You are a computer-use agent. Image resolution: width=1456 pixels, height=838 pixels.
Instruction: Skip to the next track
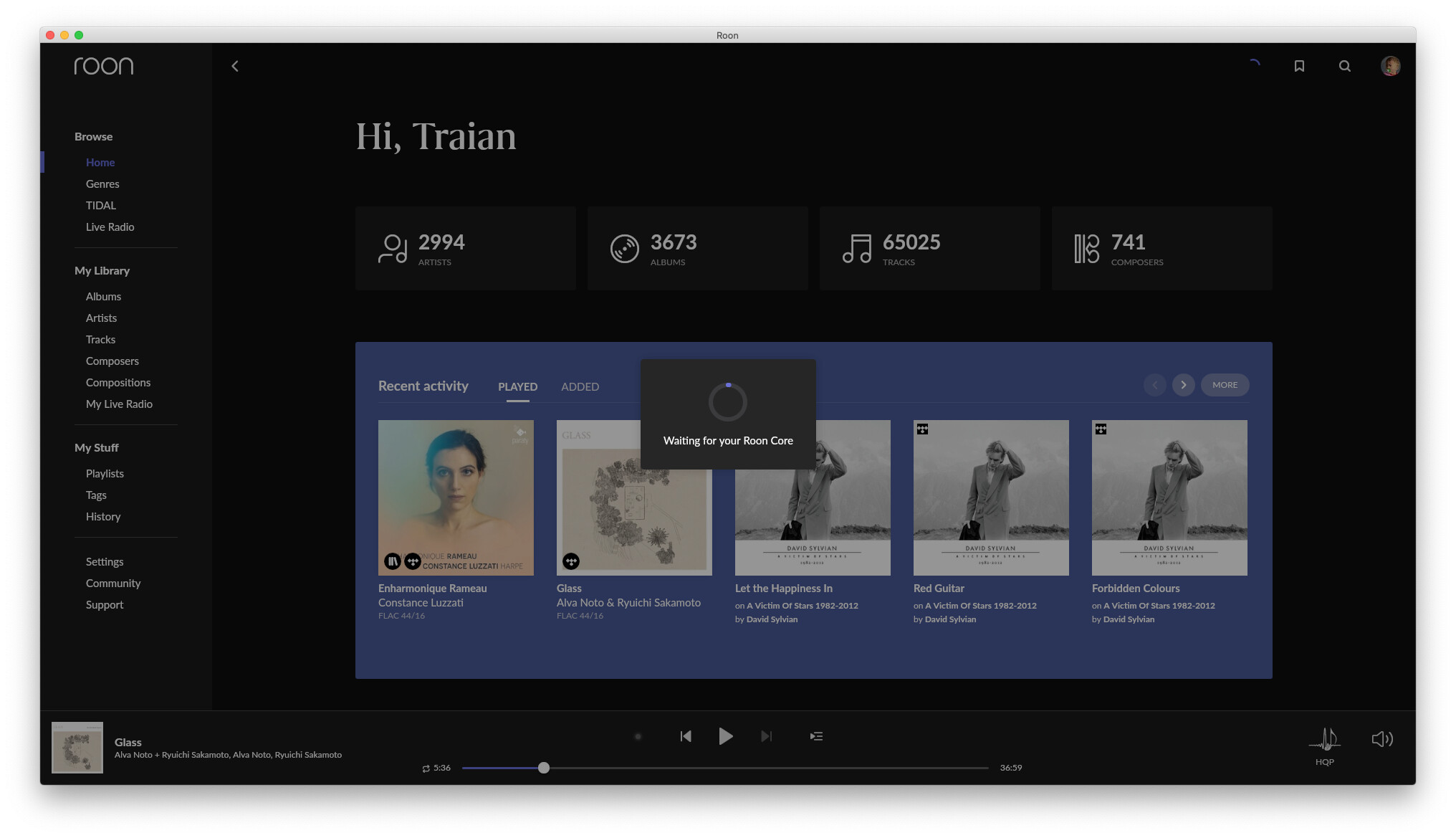pos(766,736)
